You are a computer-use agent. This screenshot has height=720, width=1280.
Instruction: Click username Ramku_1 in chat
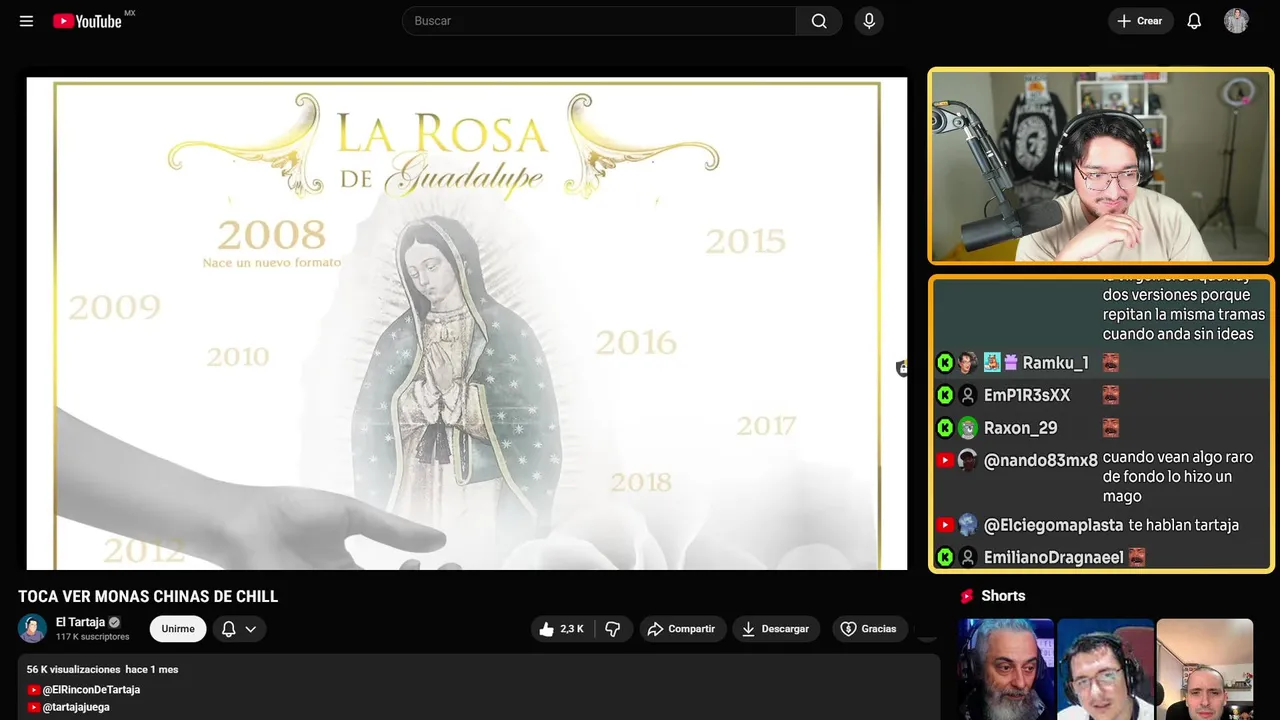pos(1055,363)
